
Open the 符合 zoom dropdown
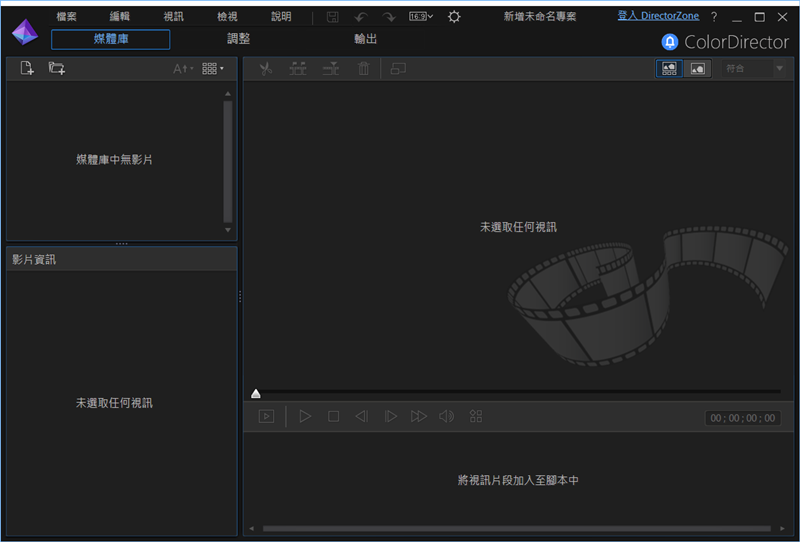click(754, 68)
